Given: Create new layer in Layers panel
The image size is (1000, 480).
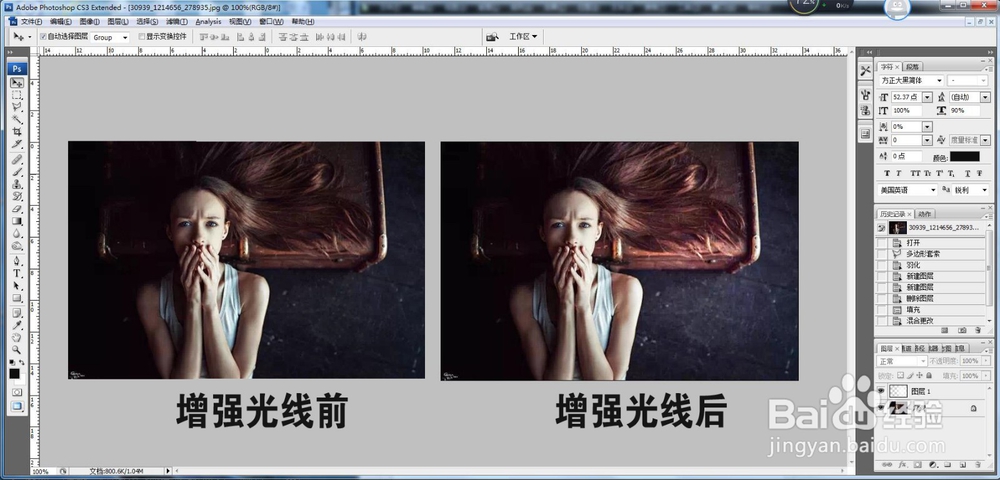Looking at the screenshot, I should tap(962, 465).
